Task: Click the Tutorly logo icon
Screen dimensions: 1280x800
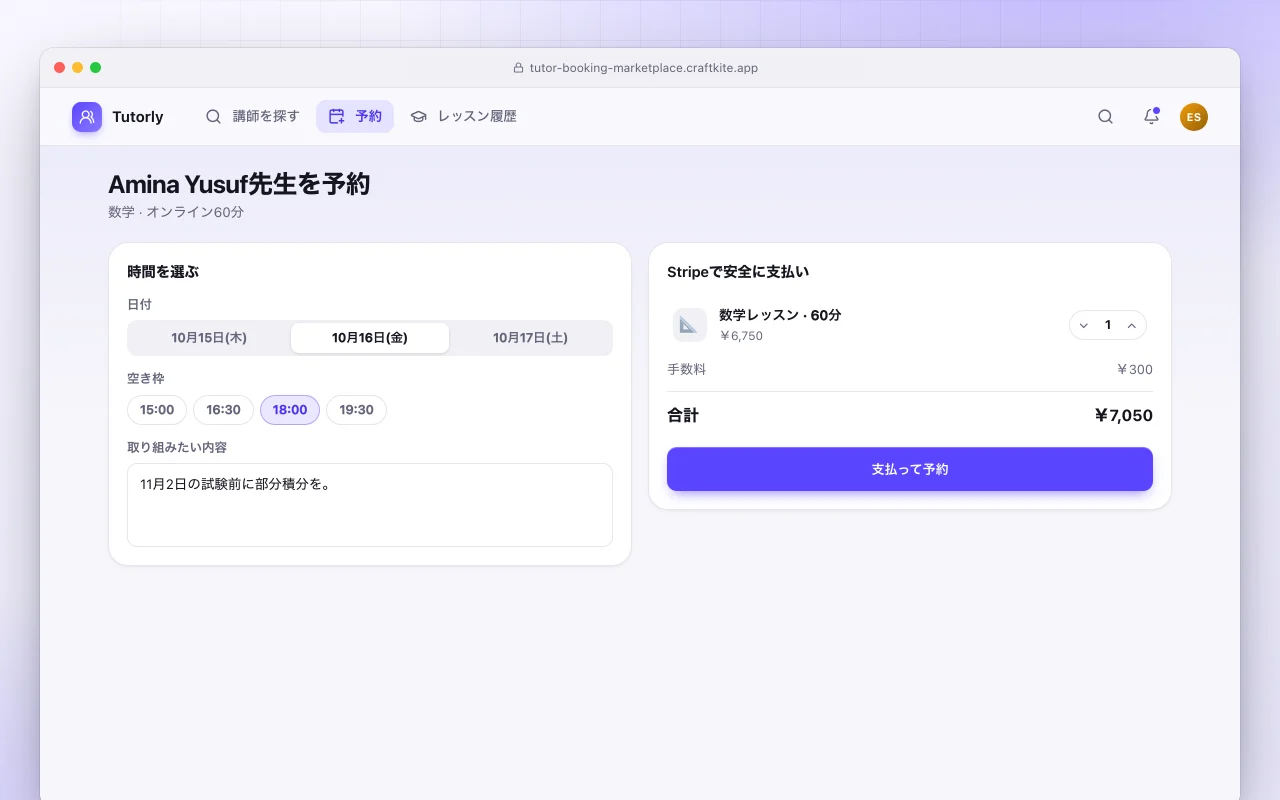Action: click(x=87, y=117)
